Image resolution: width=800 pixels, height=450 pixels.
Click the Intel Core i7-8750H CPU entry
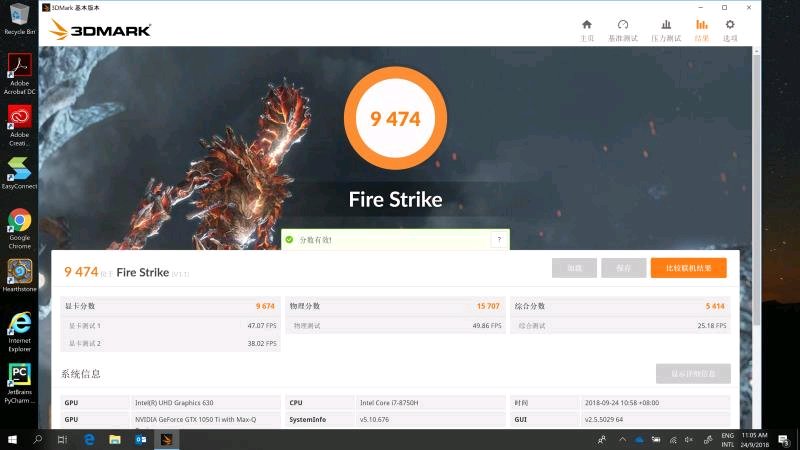coord(389,403)
